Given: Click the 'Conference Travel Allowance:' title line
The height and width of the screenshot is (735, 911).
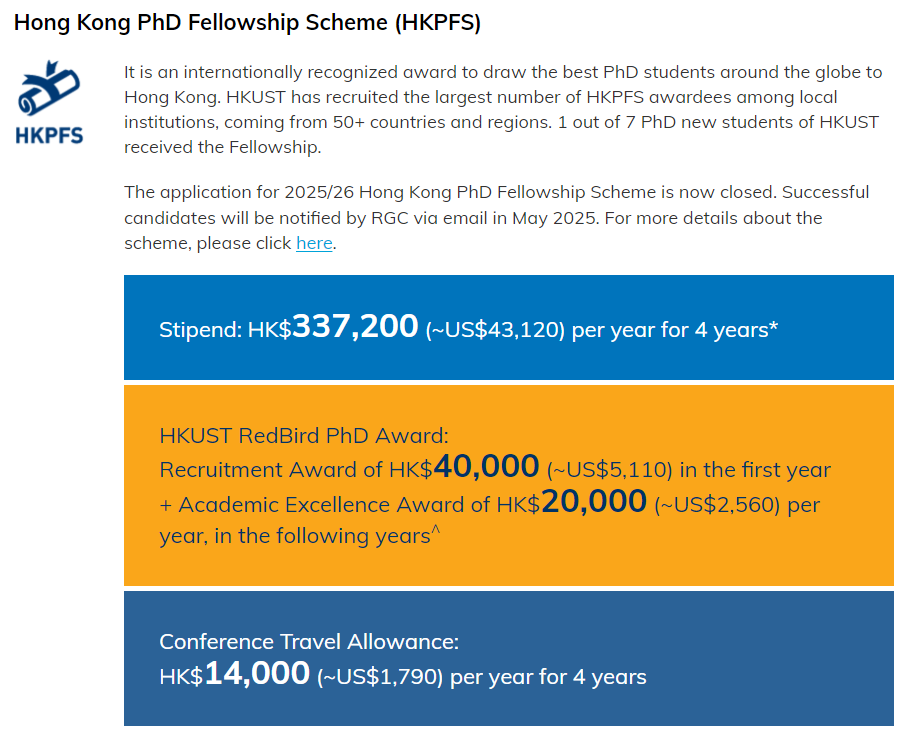Looking at the screenshot, I should (x=309, y=642).
